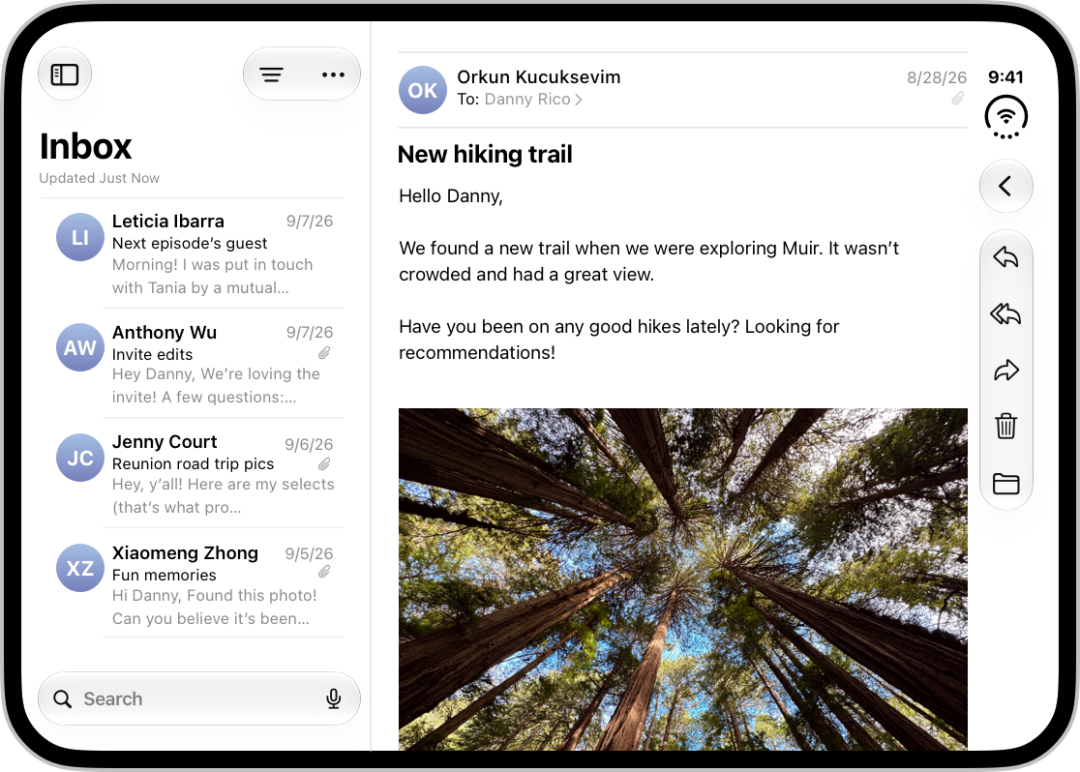Forward the email with the forward icon
1080x772 pixels.
pos(1006,371)
